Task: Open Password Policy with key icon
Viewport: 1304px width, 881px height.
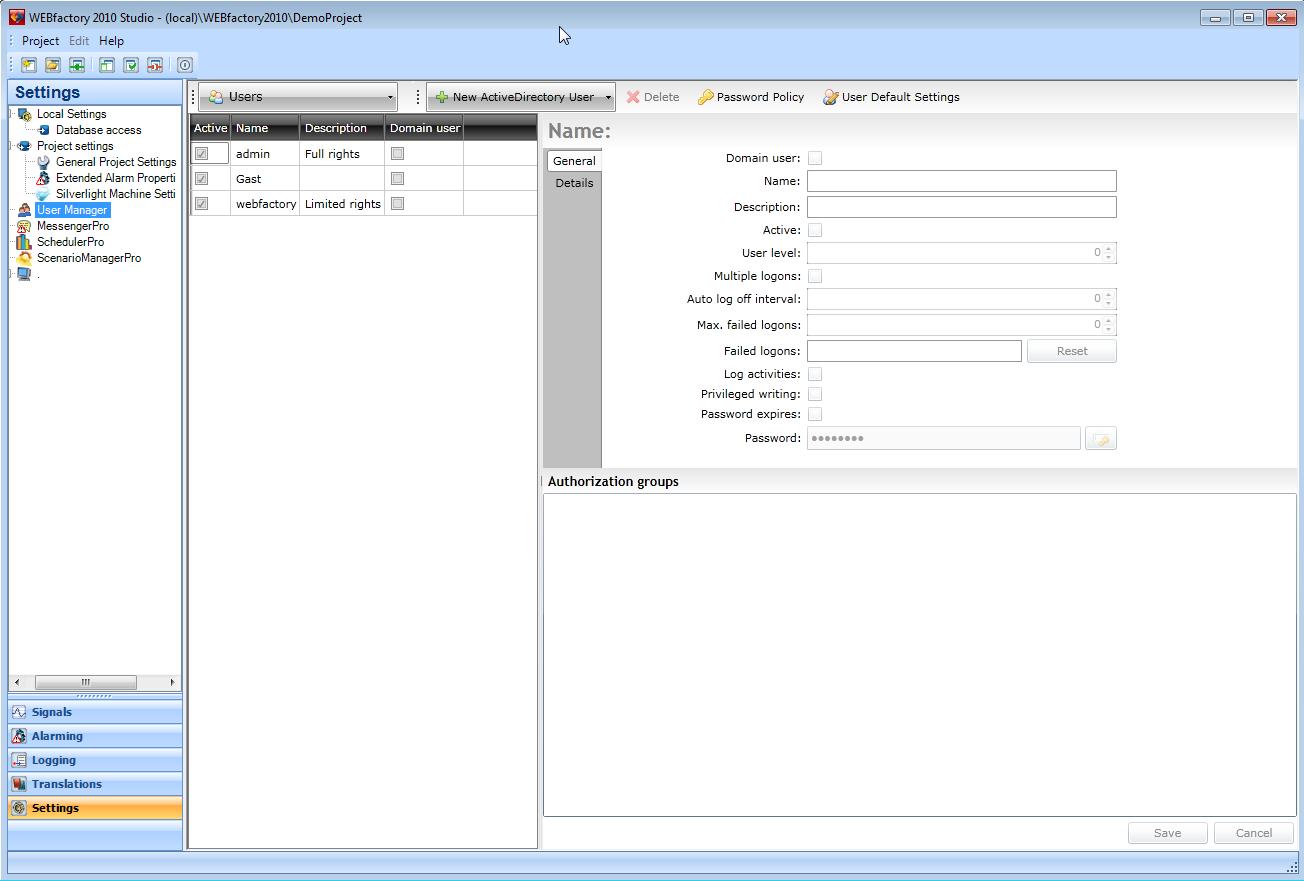Action: pyautogui.click(x=751, y=97)
